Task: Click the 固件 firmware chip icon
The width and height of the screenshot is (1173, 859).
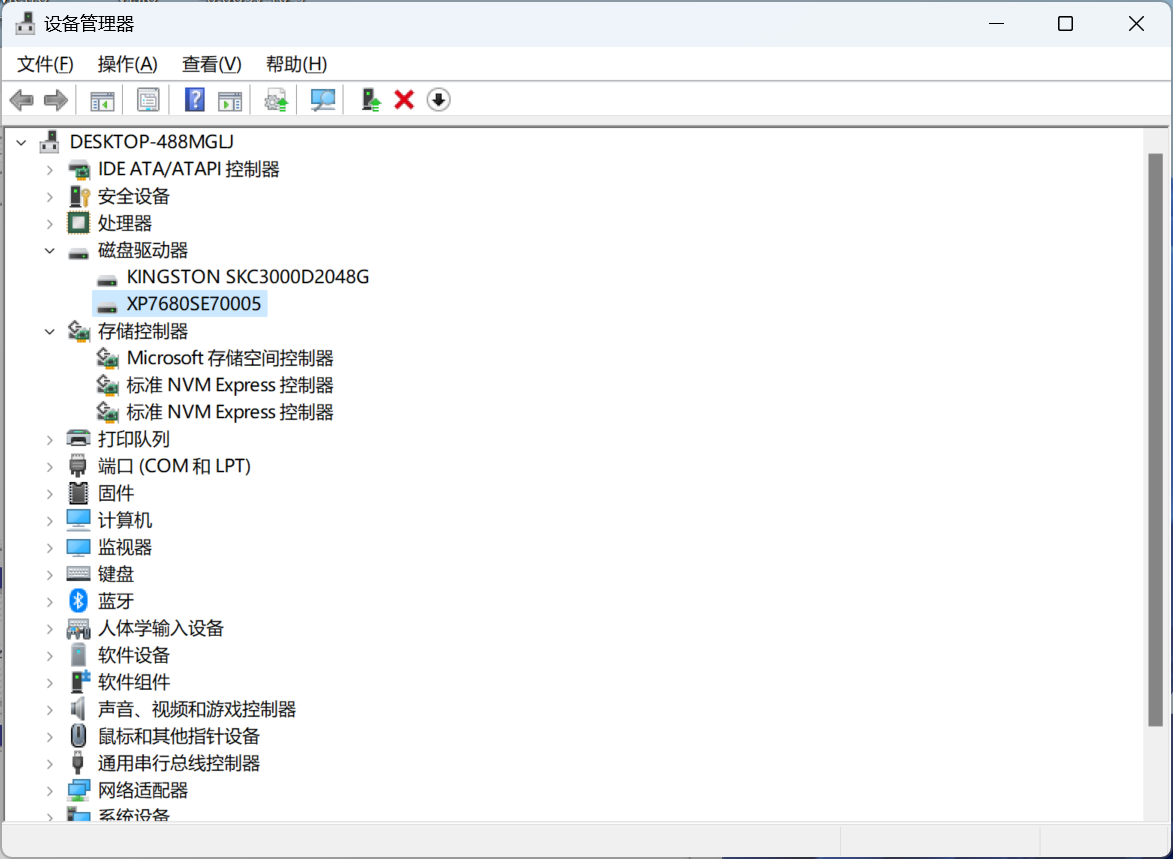Action: 78,493
